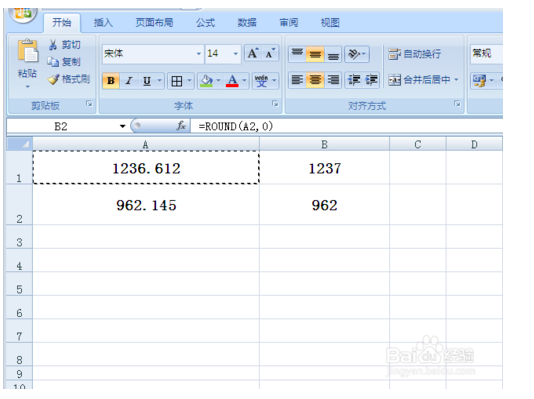
Task: Open Merge and Center dropdown arrow
Action: 457,80
